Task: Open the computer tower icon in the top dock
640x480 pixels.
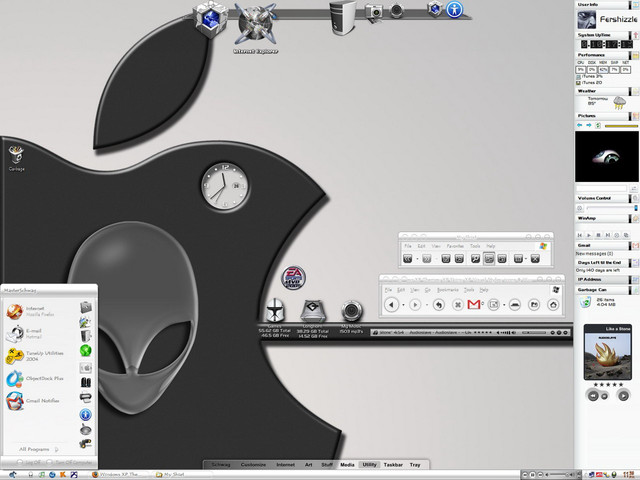Action: (342, 17)
